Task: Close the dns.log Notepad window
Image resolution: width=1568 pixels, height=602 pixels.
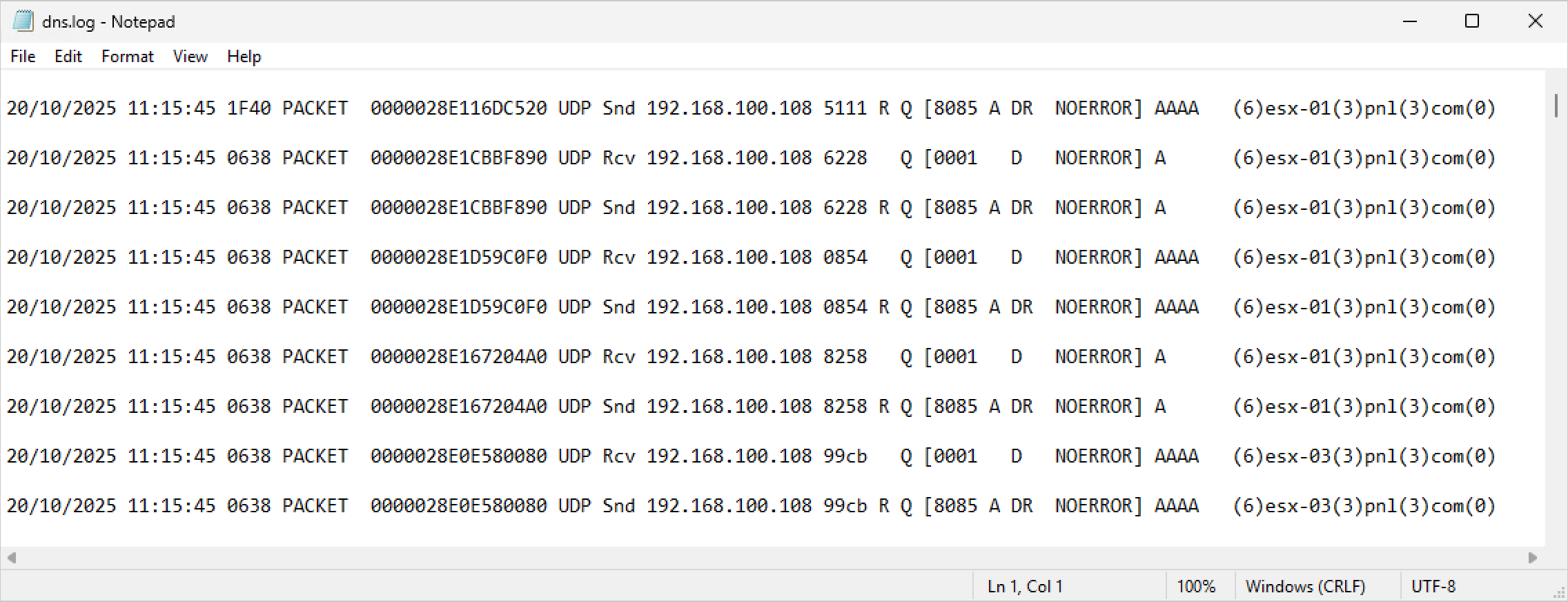Action: [1535, 21]
